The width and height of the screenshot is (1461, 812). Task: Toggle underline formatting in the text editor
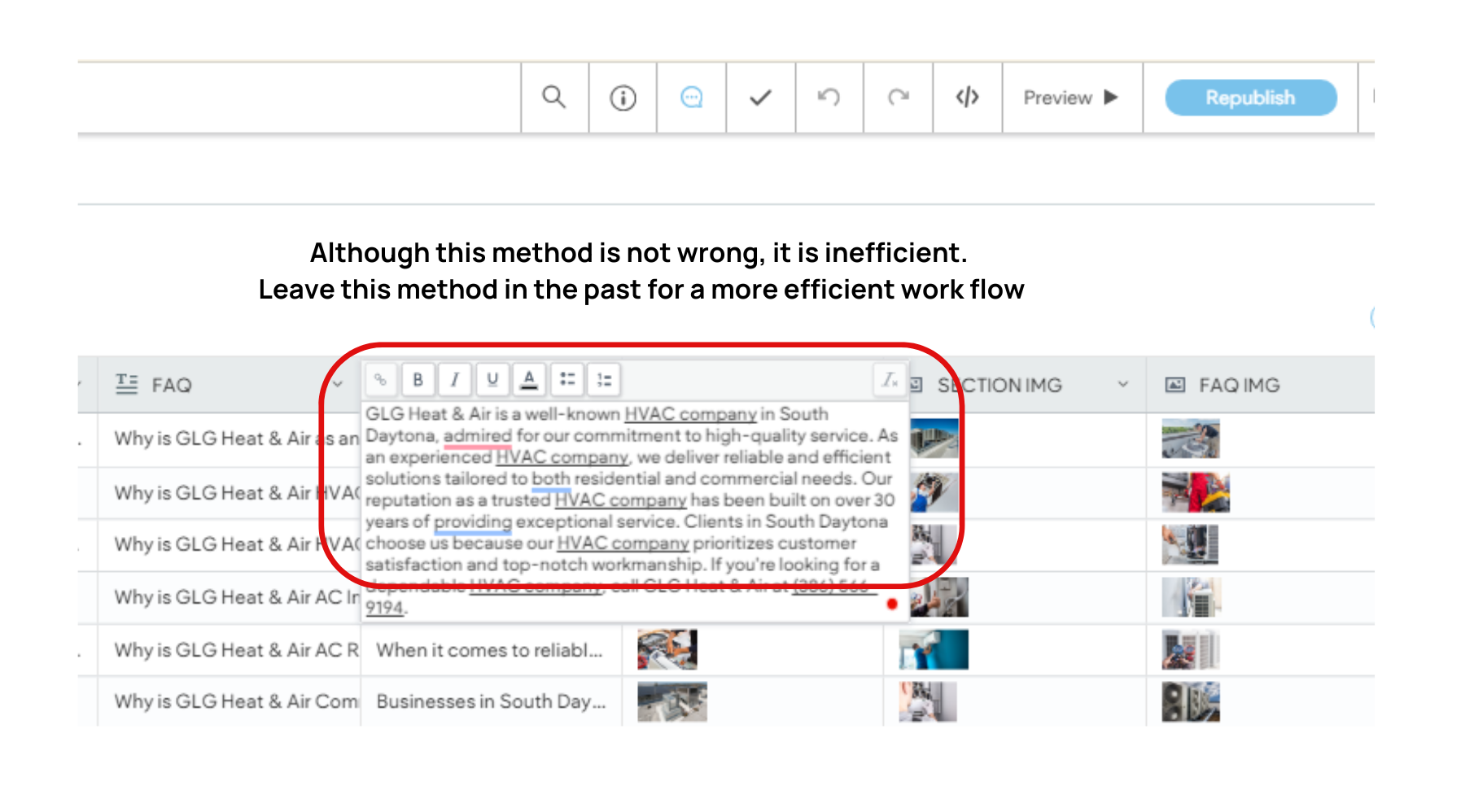click(x=492, y=379)
